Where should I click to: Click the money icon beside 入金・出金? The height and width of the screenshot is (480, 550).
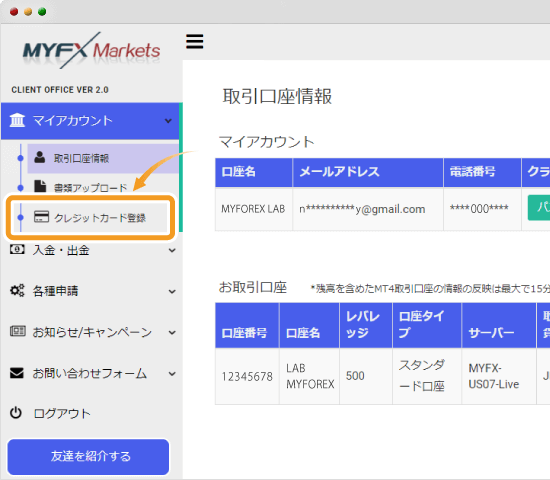tap(17, 249)
